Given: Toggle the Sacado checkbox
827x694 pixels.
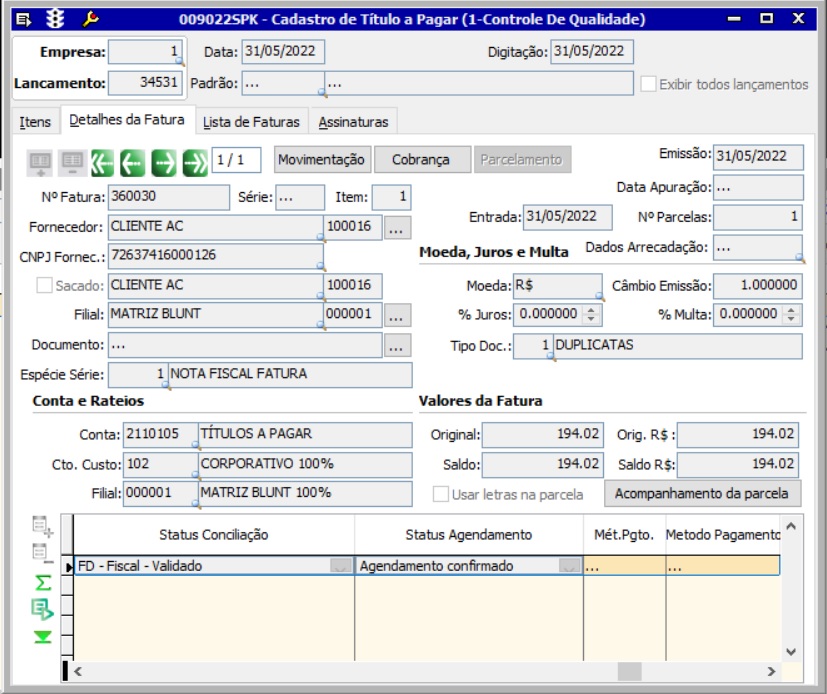Looking at the screenshot, I should (x=44, y=286).
